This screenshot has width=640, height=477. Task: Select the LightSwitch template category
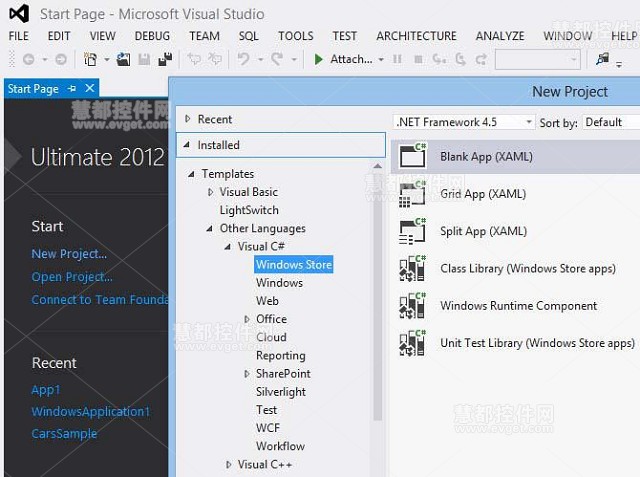249,210
